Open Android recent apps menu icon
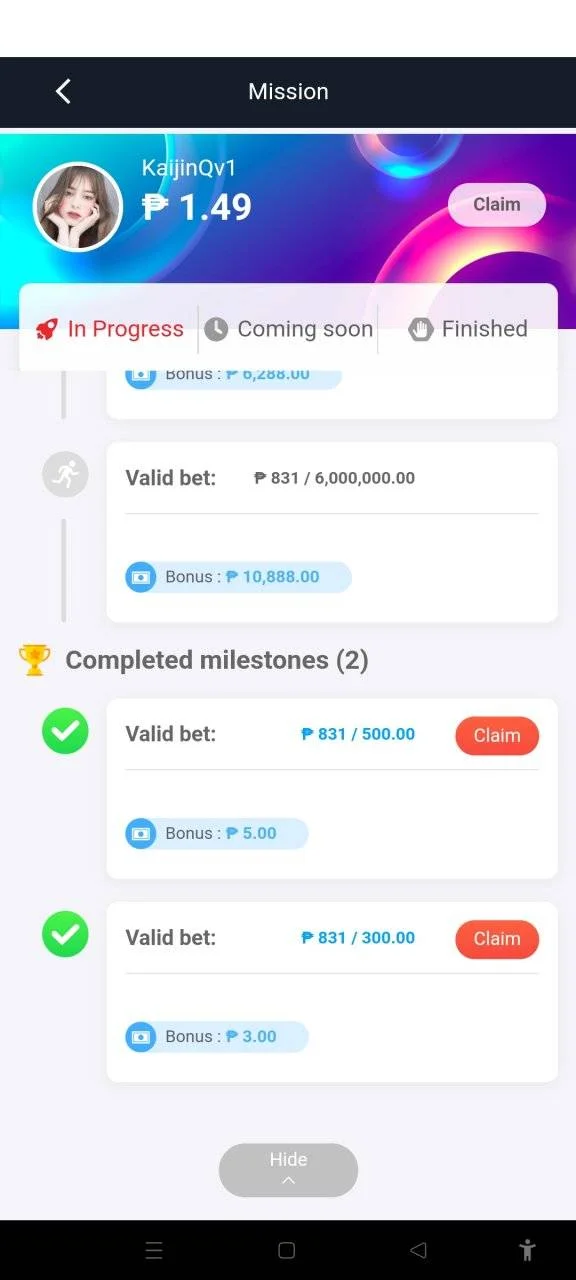Image resolution: width=576 pixels, height=1280 pixels. (x=154, y=1250)
